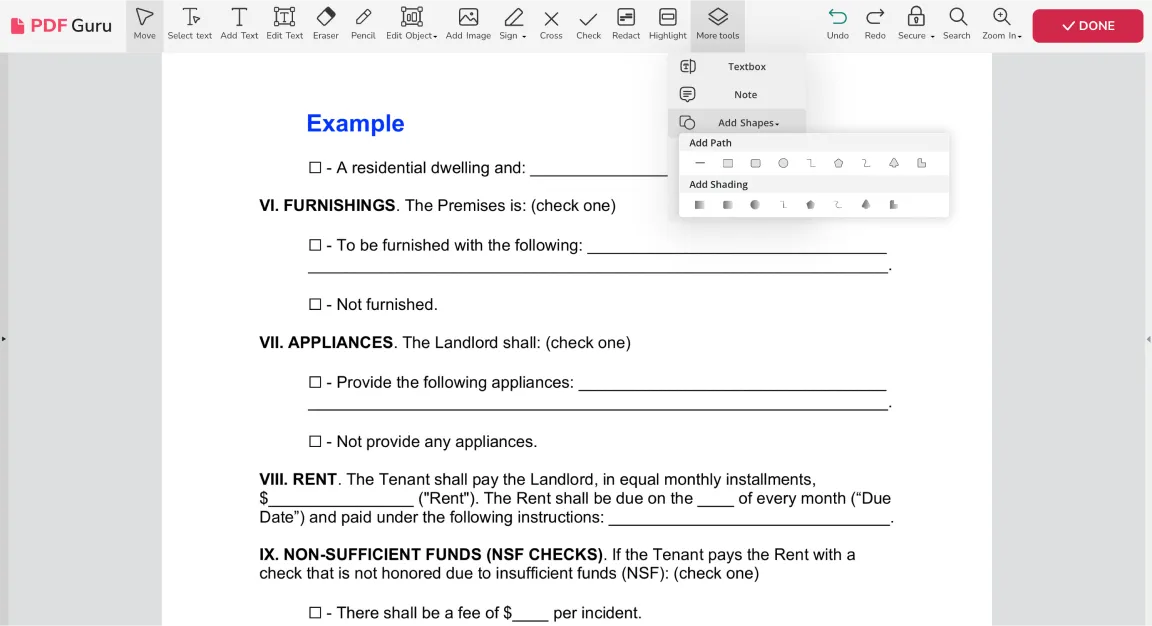Click the Highlight tool icon
Viewport: 1152px width, 626px height.
click(668, 24)
